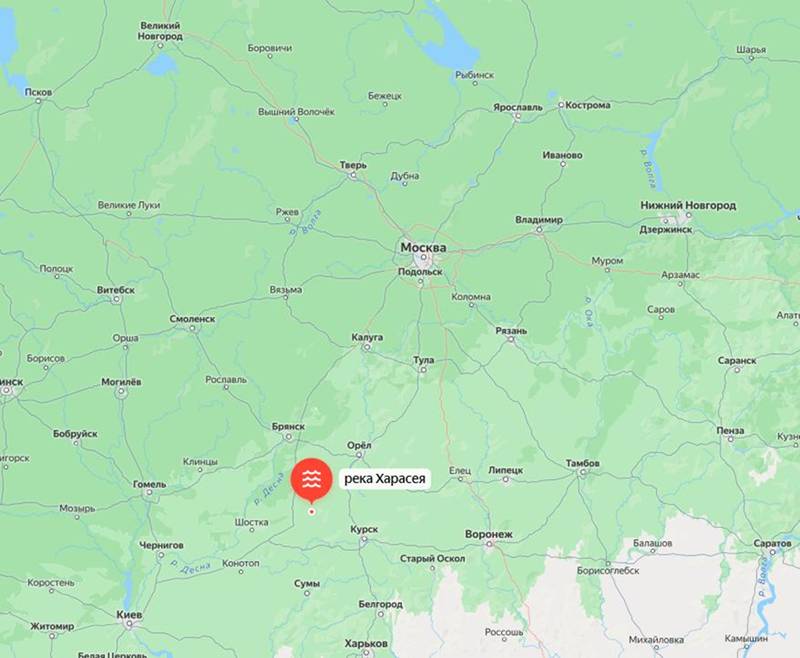800x658 pixels.
Task: Click the Брянск city marker
Action: [x=288, y=437]
